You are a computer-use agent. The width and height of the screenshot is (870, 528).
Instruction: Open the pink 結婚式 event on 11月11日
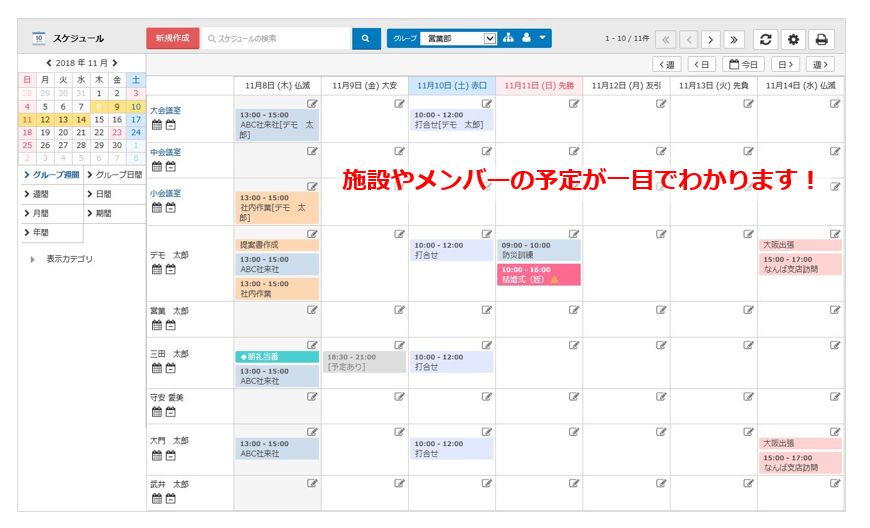coord(538,275)
